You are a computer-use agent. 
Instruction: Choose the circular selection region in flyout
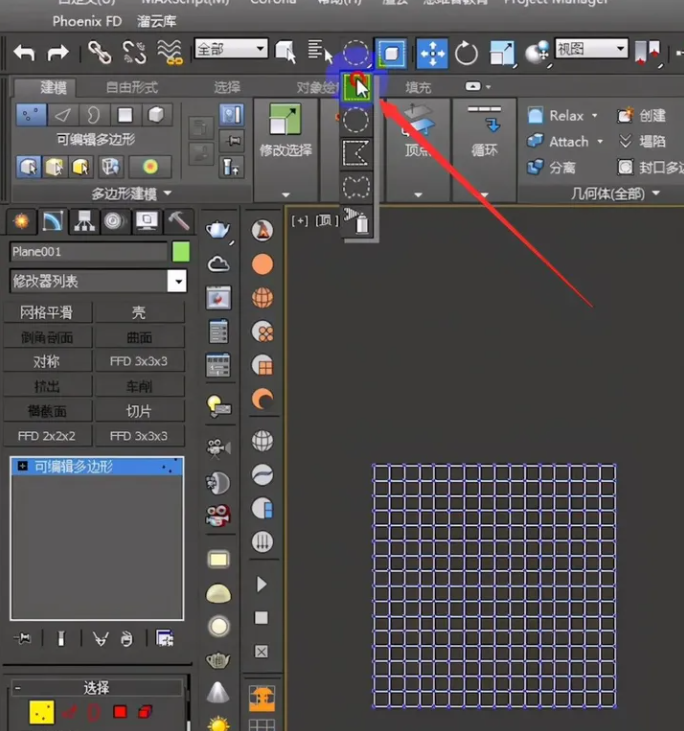pyautogui.click(x=356, y=121)
